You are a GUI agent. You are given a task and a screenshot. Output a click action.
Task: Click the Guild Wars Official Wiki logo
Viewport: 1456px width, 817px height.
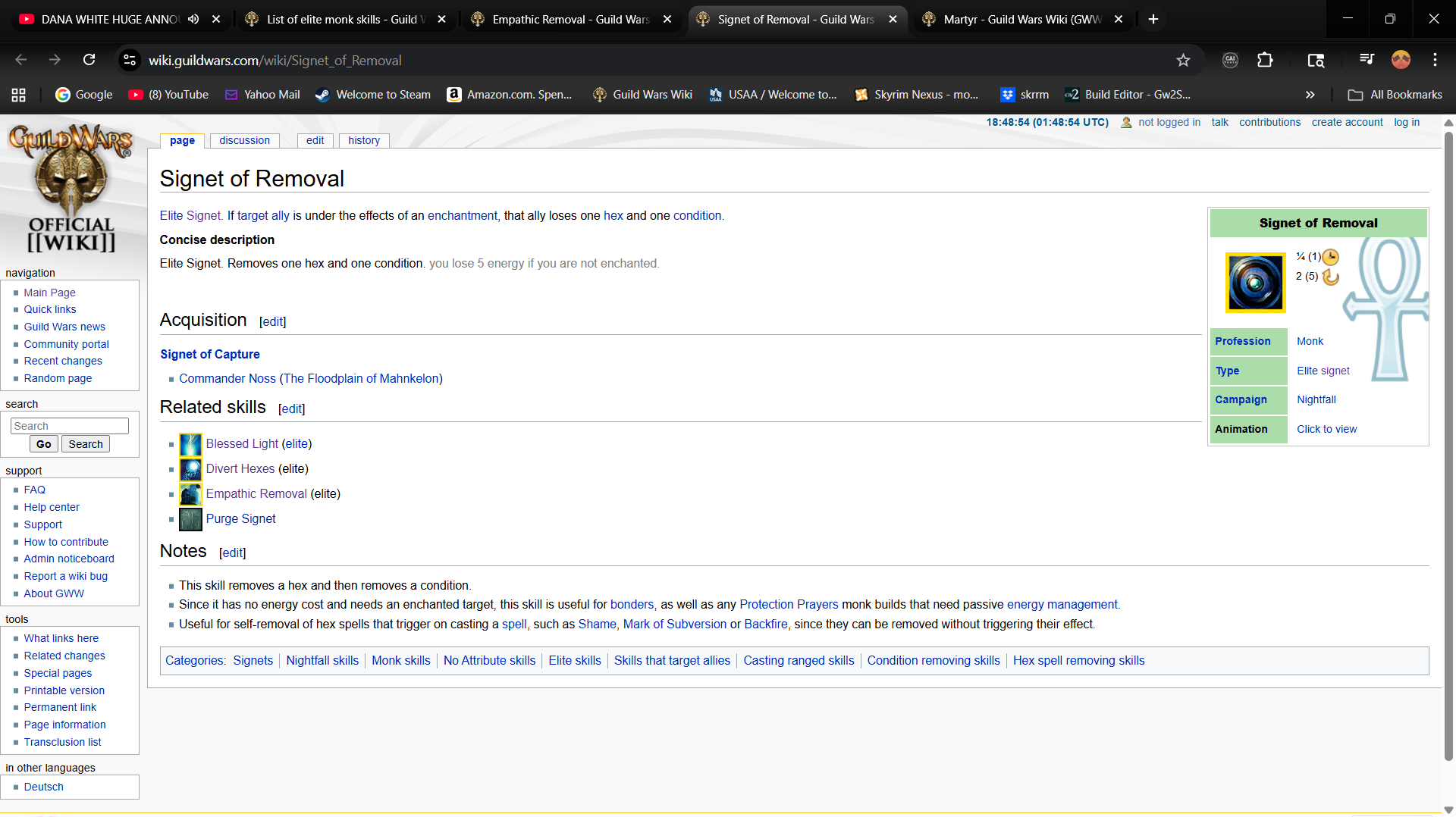point(71,188)
